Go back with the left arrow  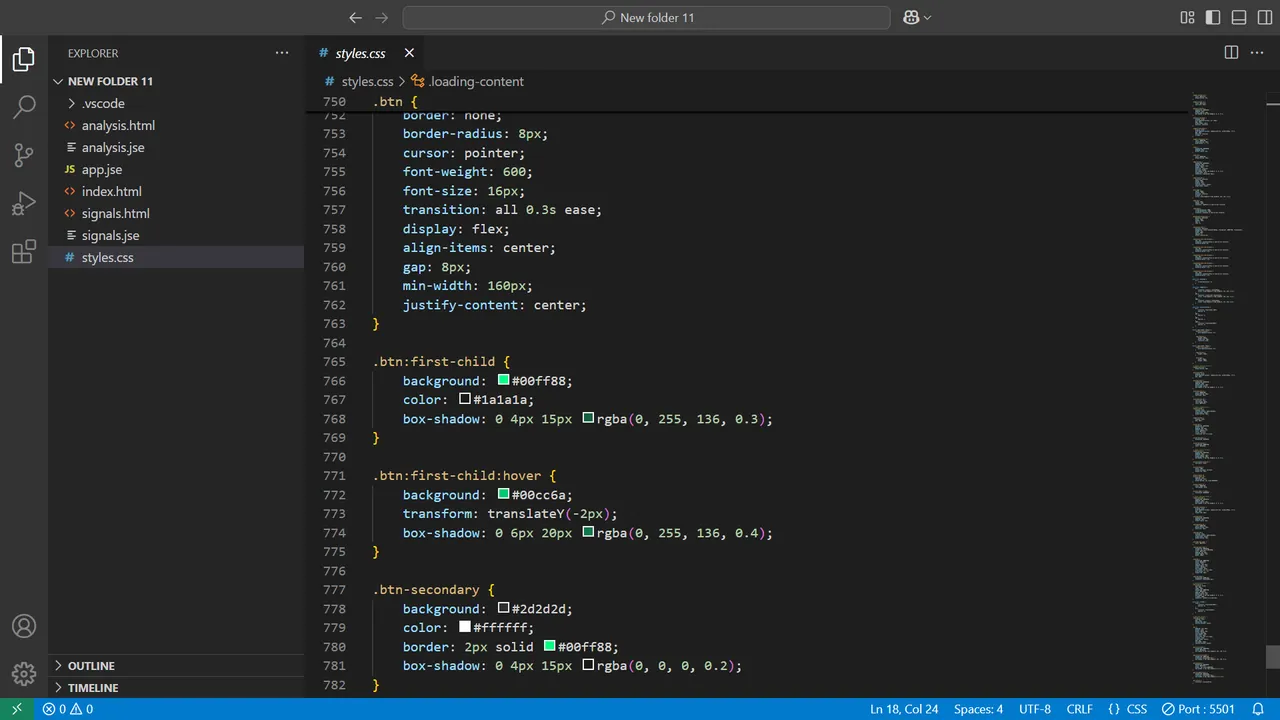coord(355,17)
